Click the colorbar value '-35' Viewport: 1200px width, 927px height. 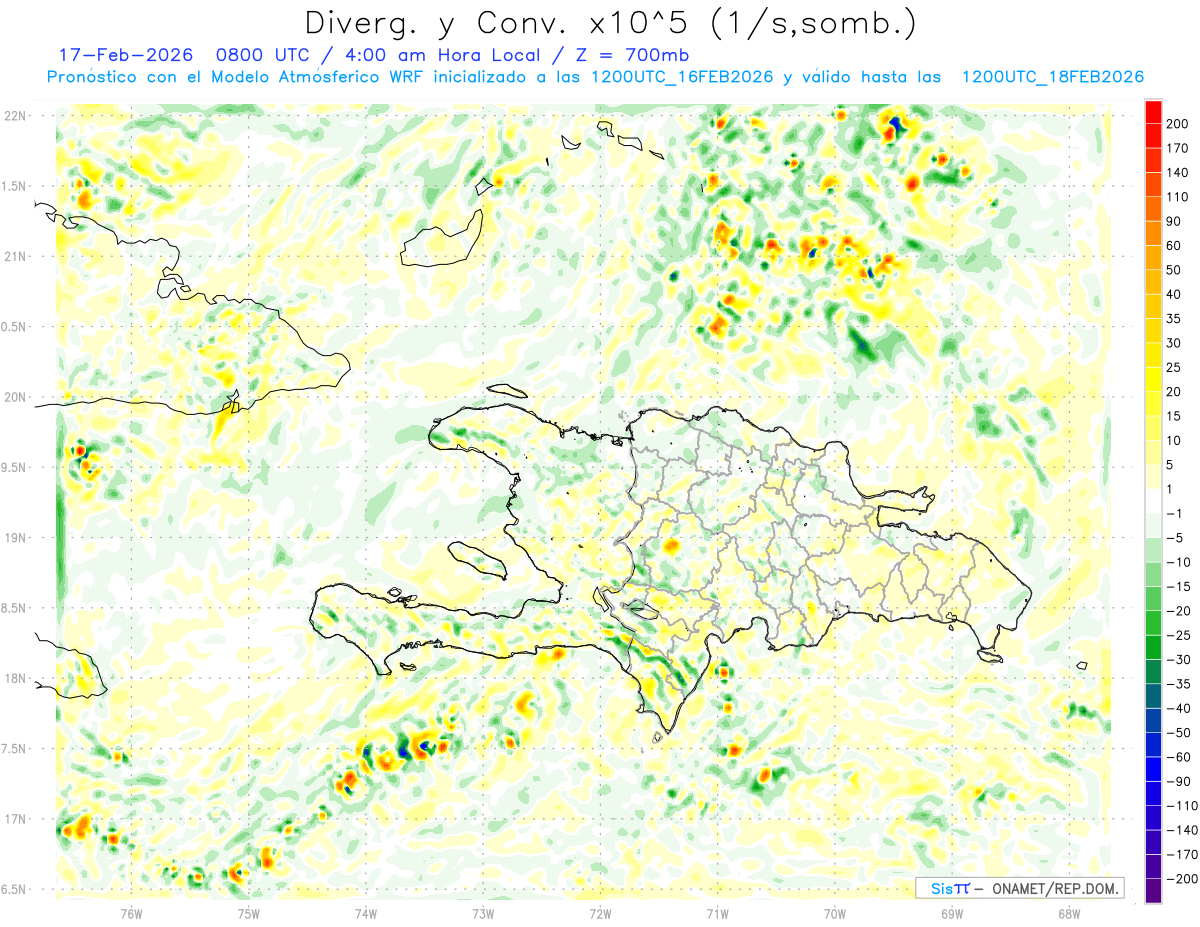point(1180,684)
